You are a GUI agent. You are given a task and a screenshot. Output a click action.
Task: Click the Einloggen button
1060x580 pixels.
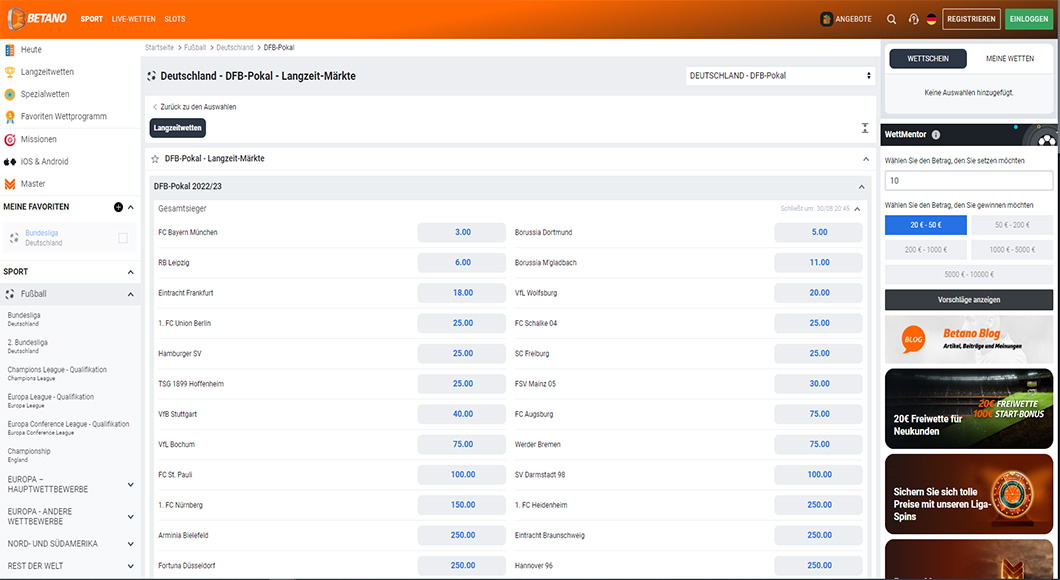point(1029,19)
